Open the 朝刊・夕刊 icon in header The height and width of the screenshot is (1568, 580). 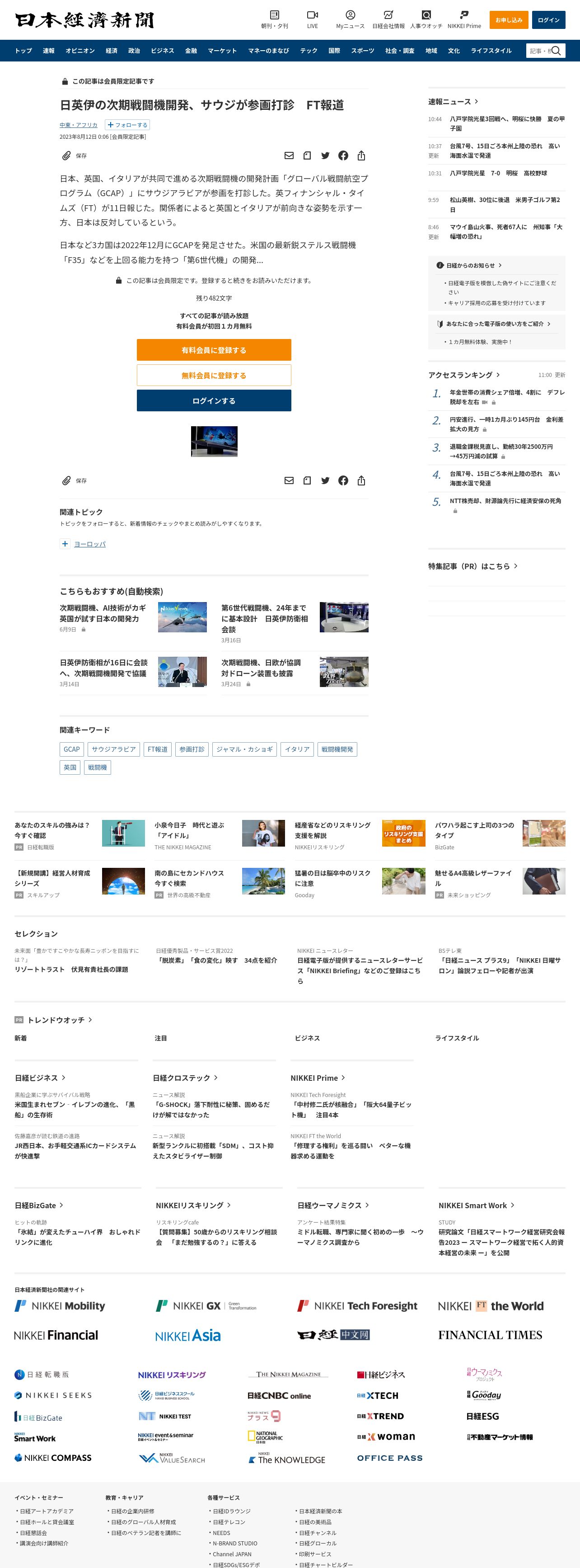275,14
